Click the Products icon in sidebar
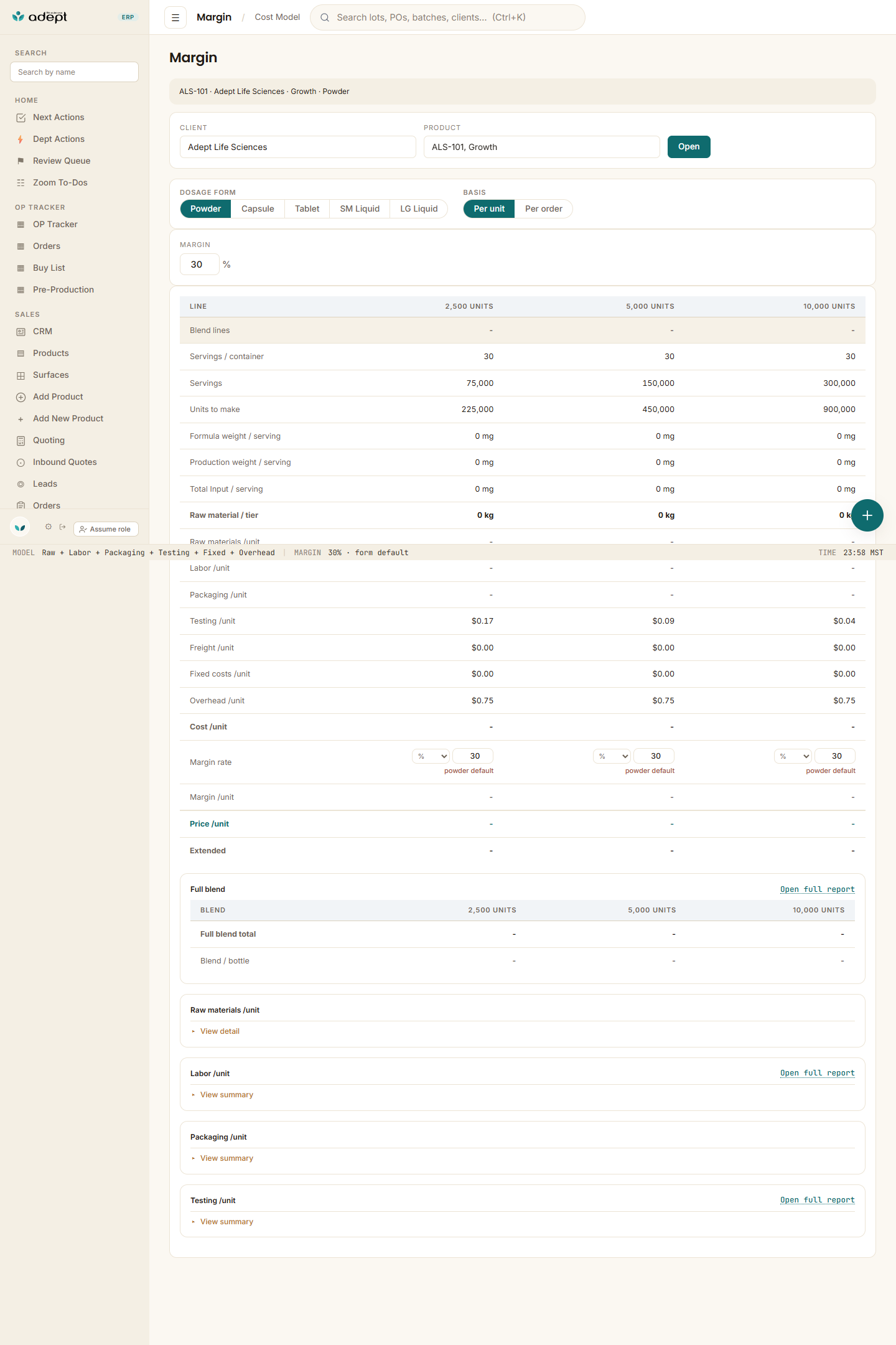896x1345 pixels. click(21, 354)
